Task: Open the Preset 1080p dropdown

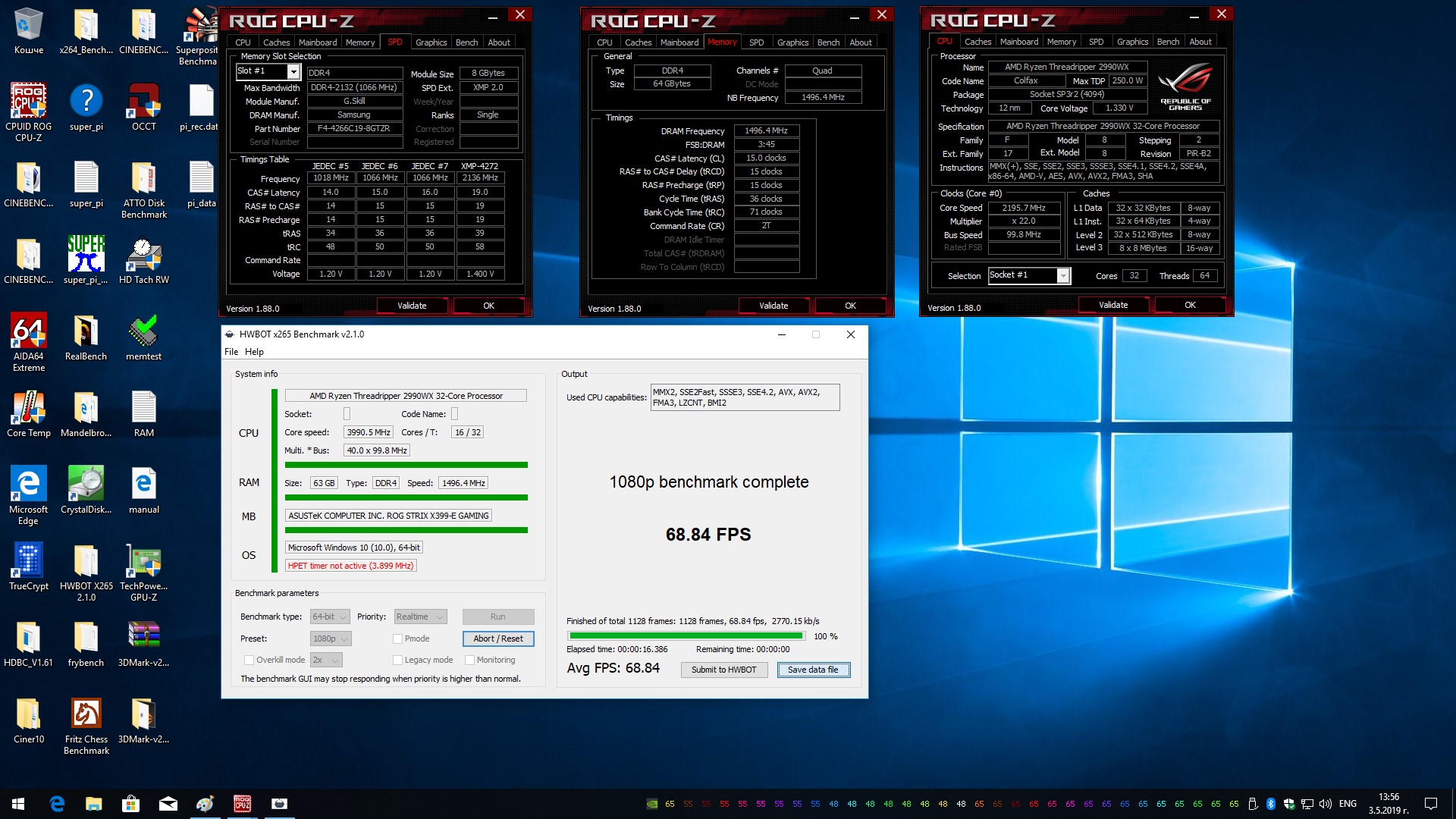Action: tap(331, 639)
